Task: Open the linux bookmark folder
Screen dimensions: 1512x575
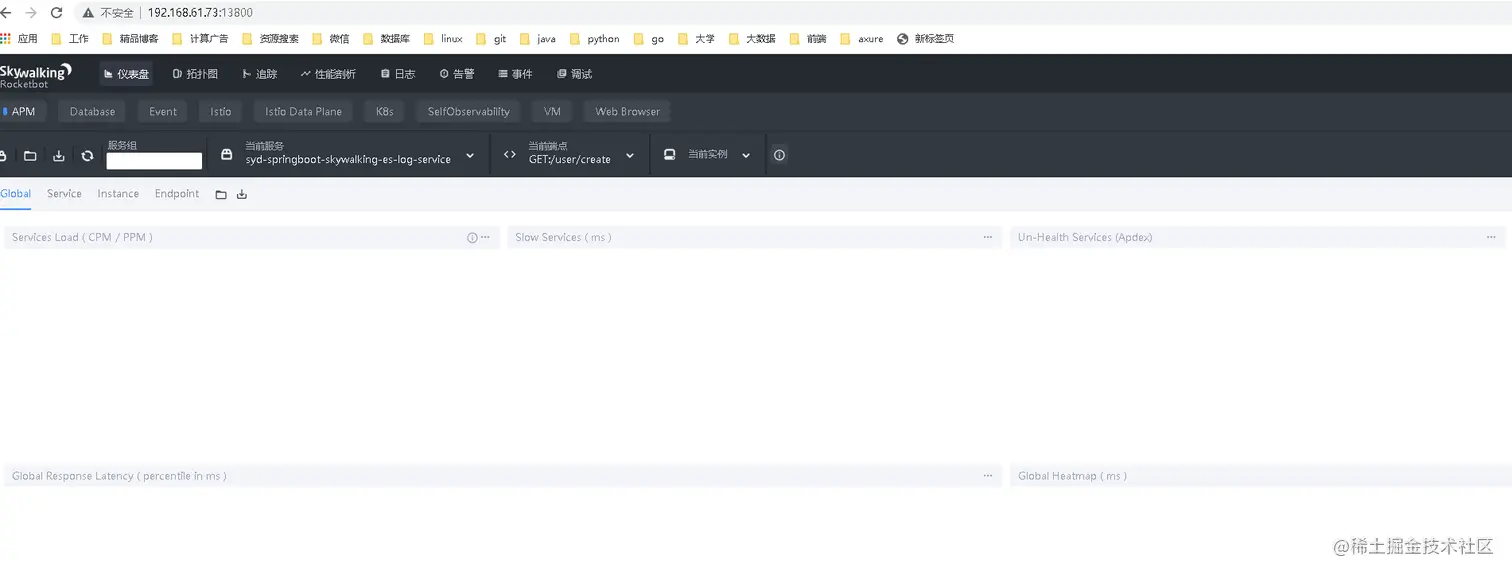Action: (443, 39)
